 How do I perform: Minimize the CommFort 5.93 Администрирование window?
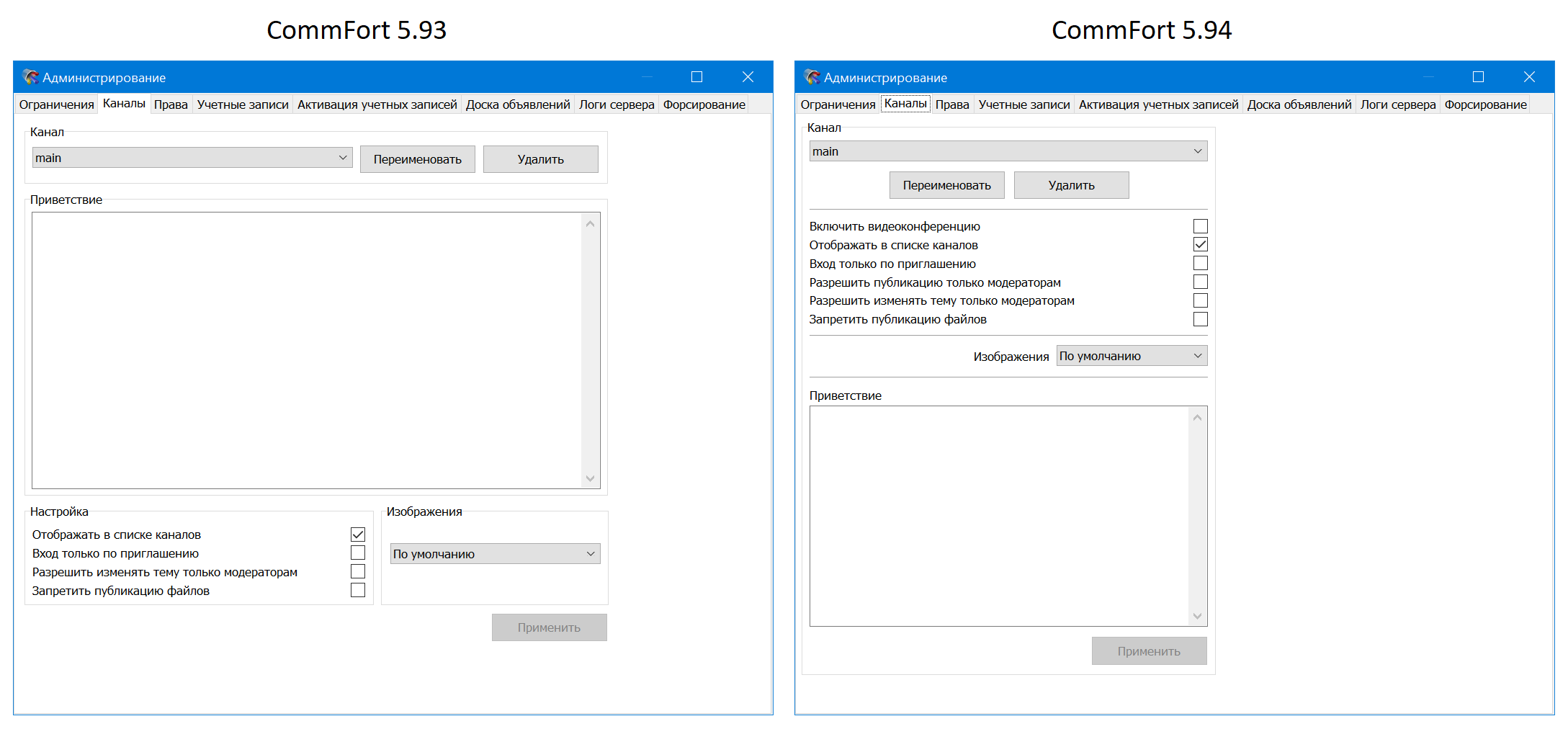(x=647, y=77)
